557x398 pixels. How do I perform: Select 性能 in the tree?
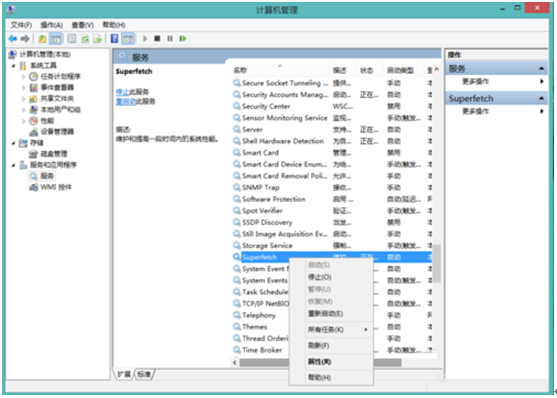(47, 121)
